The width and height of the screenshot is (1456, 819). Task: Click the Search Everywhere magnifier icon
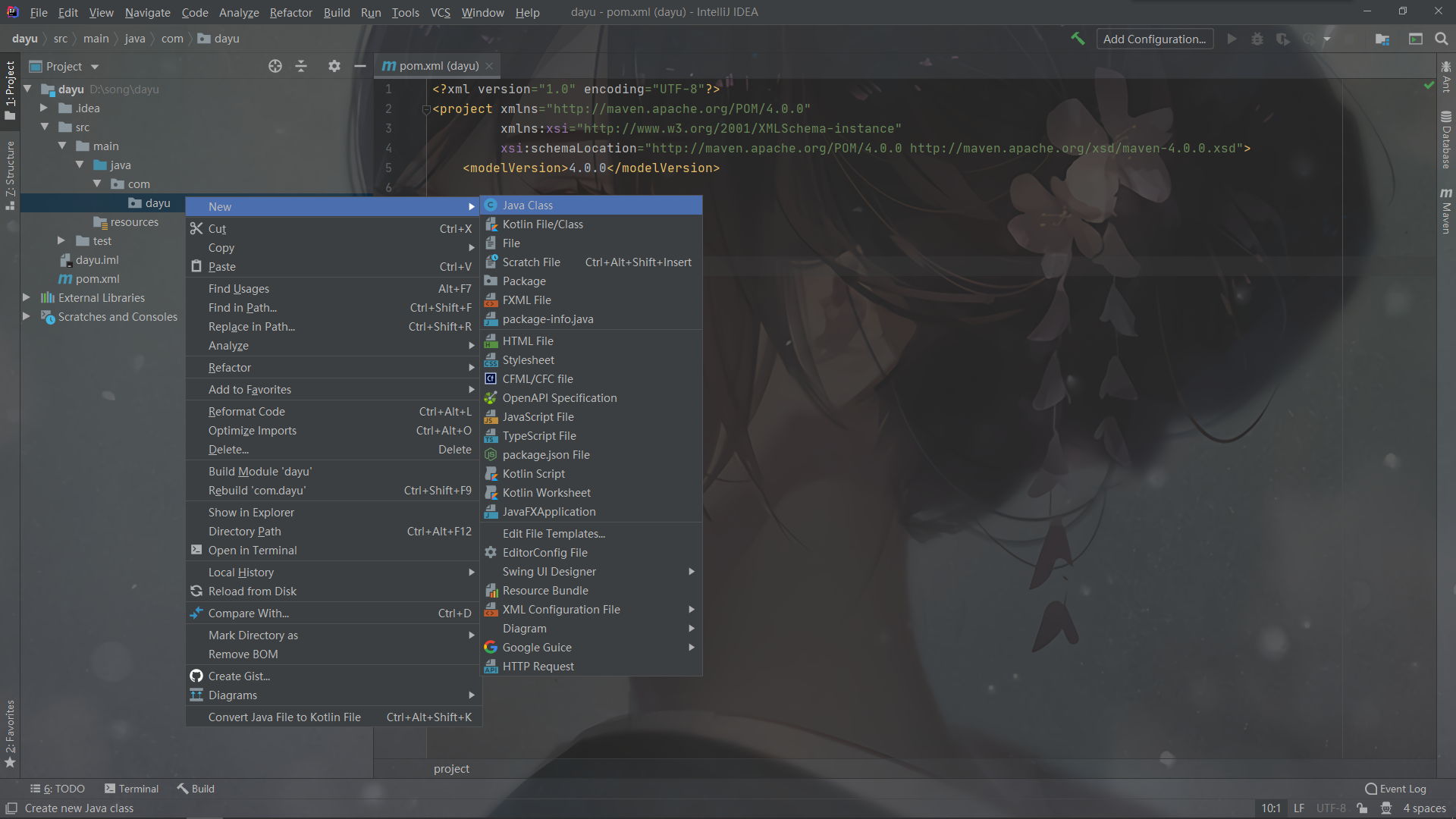1442,39
